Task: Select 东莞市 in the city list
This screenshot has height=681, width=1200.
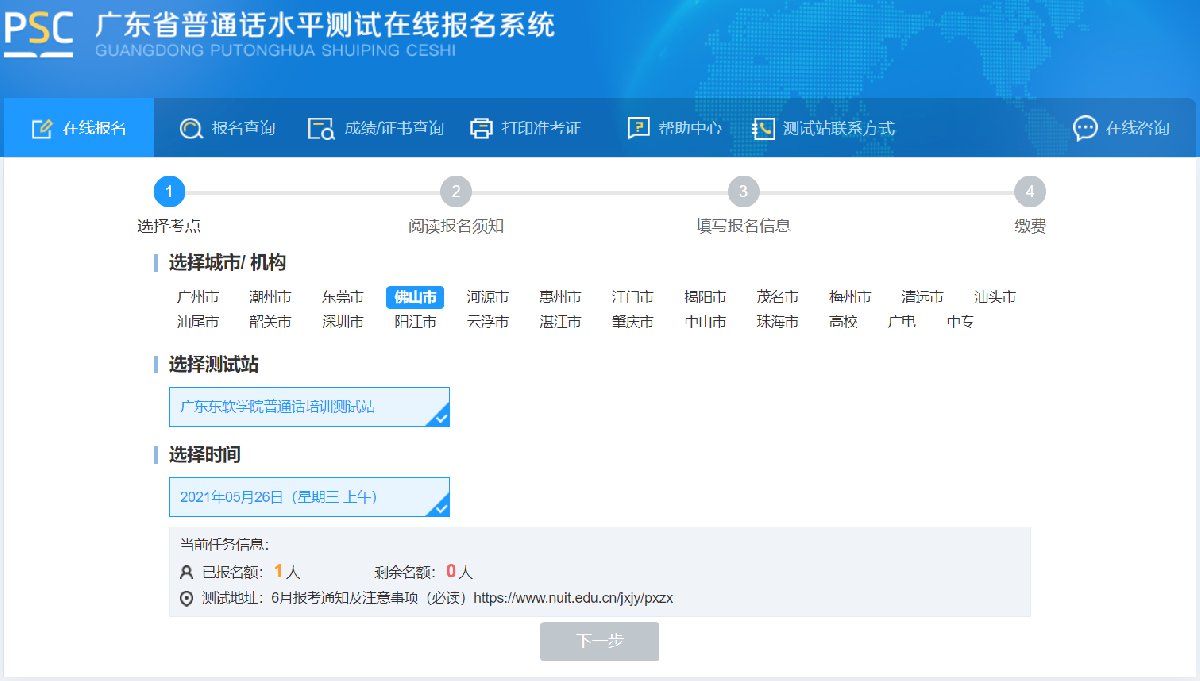Action: coord(343,297)
